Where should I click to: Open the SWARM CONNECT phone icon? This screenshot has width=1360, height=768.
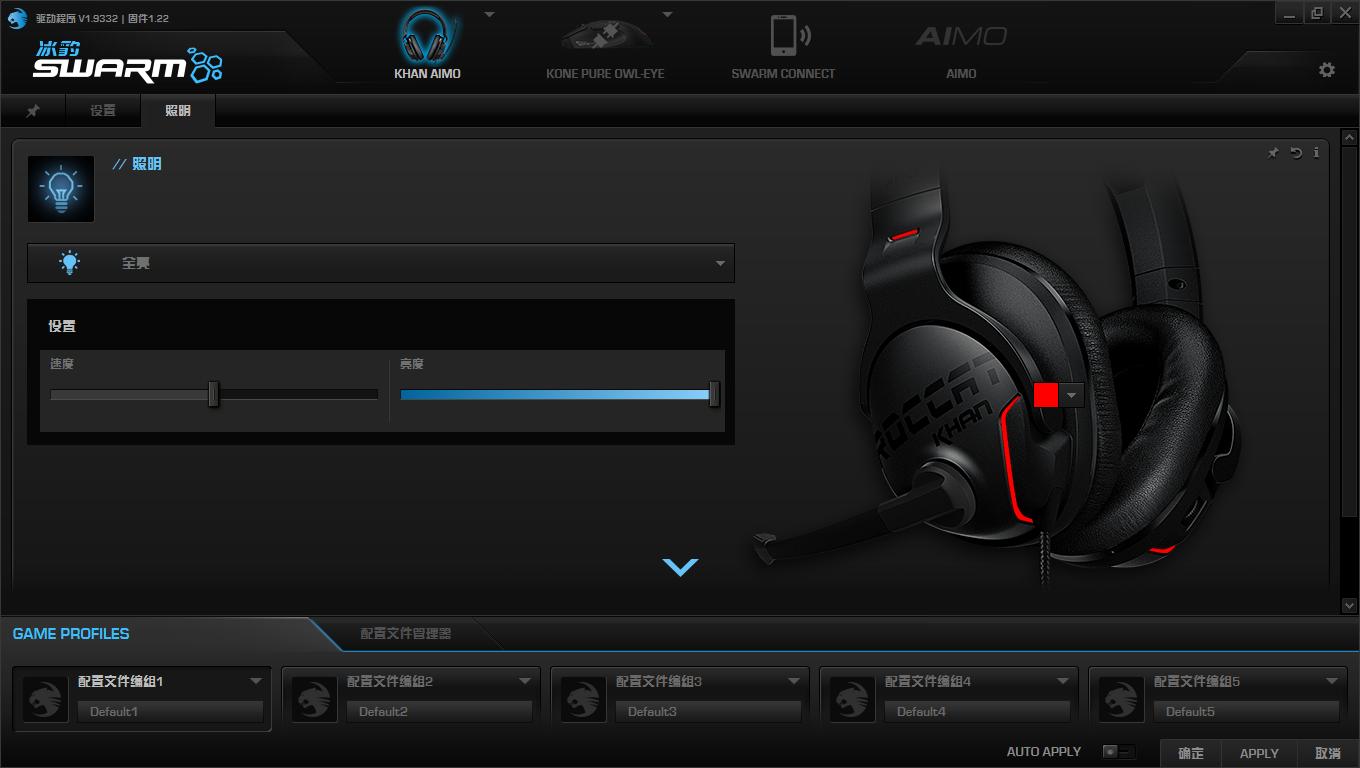pos(789,36)
